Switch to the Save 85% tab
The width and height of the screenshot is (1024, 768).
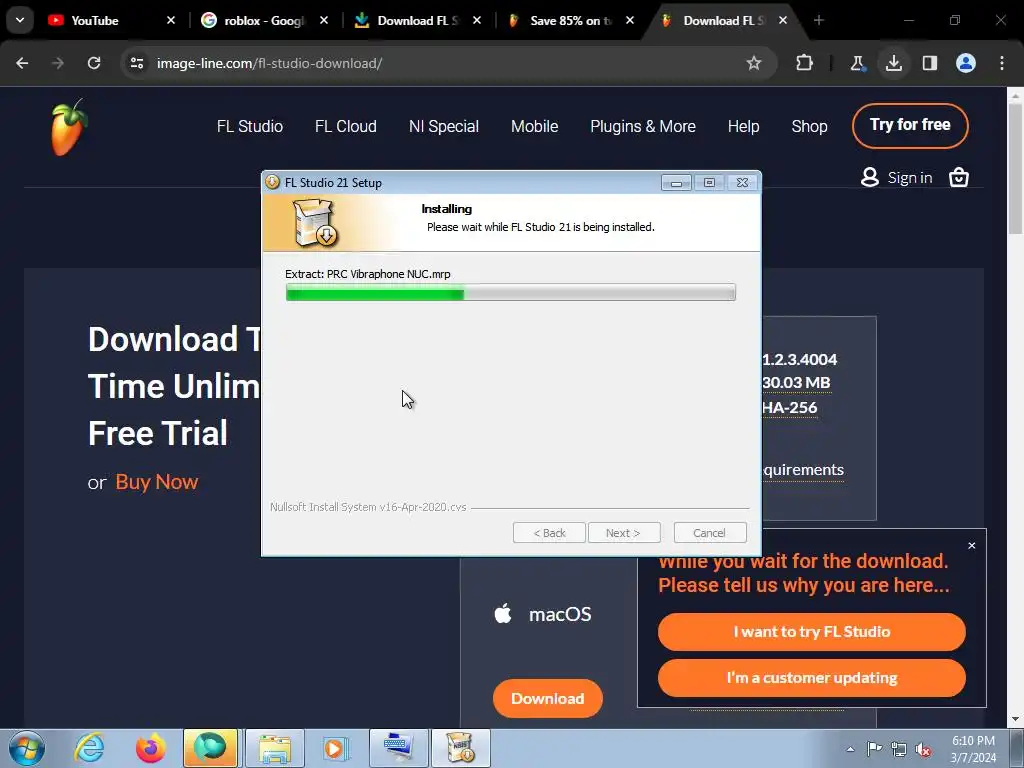(x=570, y=20)
